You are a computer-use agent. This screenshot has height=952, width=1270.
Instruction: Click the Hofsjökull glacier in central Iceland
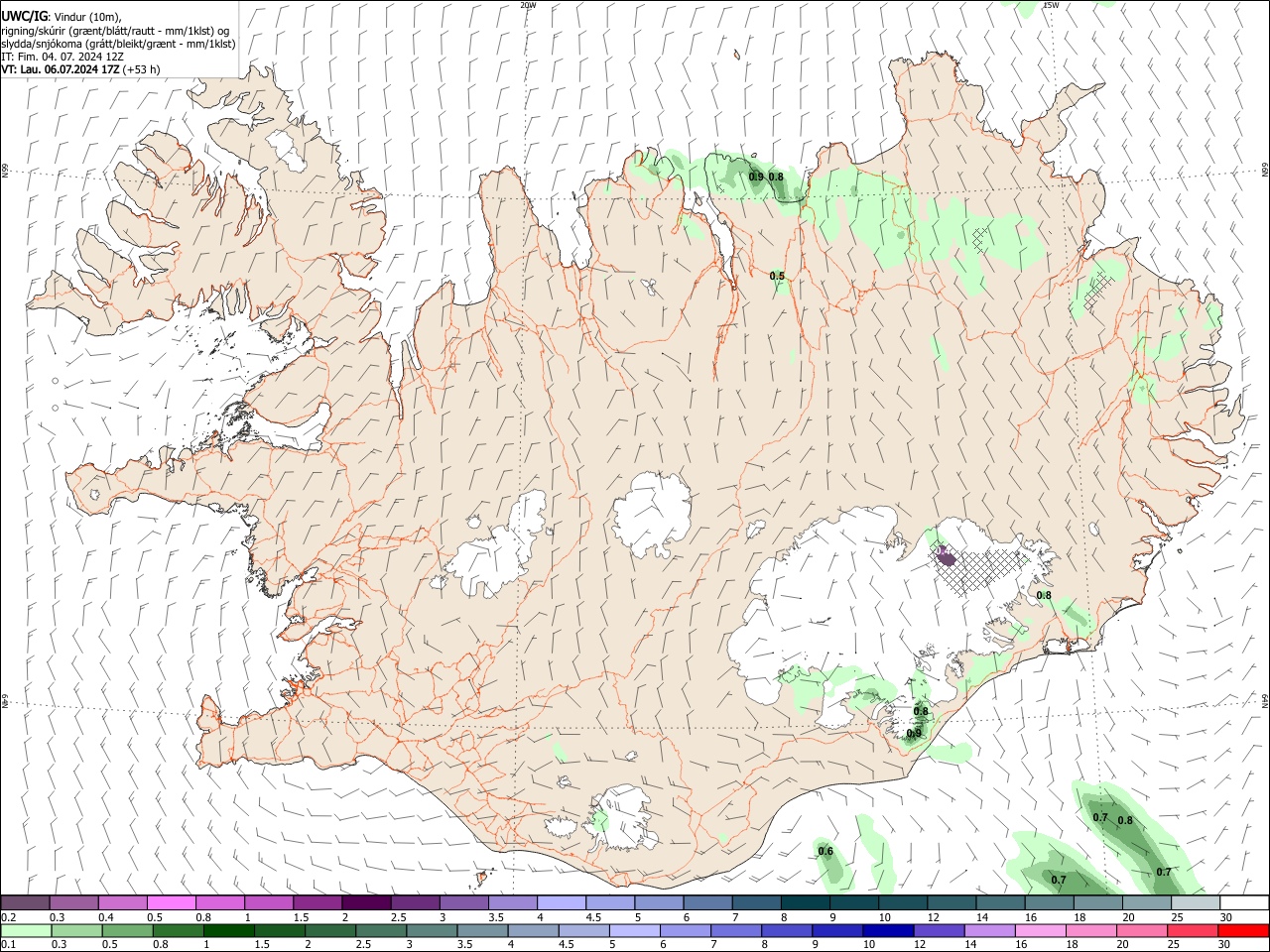click(652, 514)
